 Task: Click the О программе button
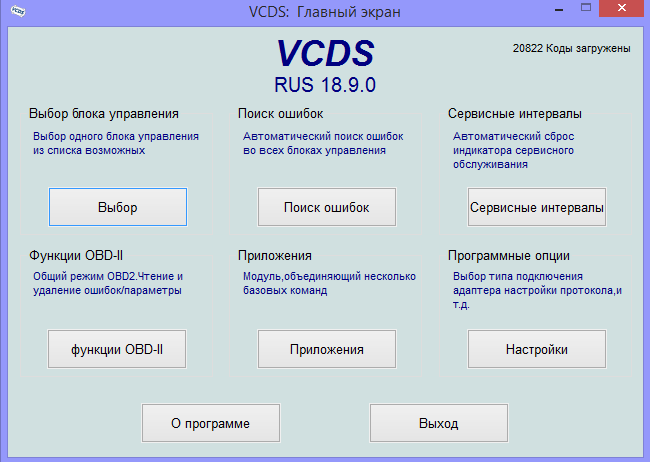(x=211, y=423)
